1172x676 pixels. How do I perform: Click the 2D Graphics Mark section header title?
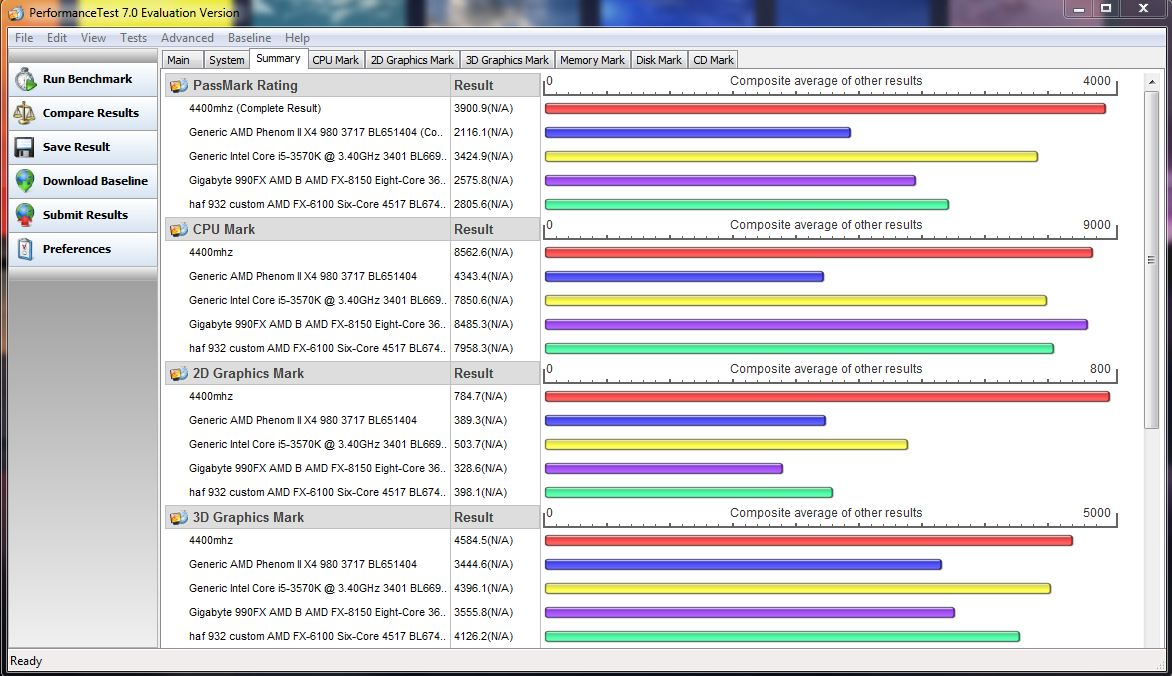point(248,373)
